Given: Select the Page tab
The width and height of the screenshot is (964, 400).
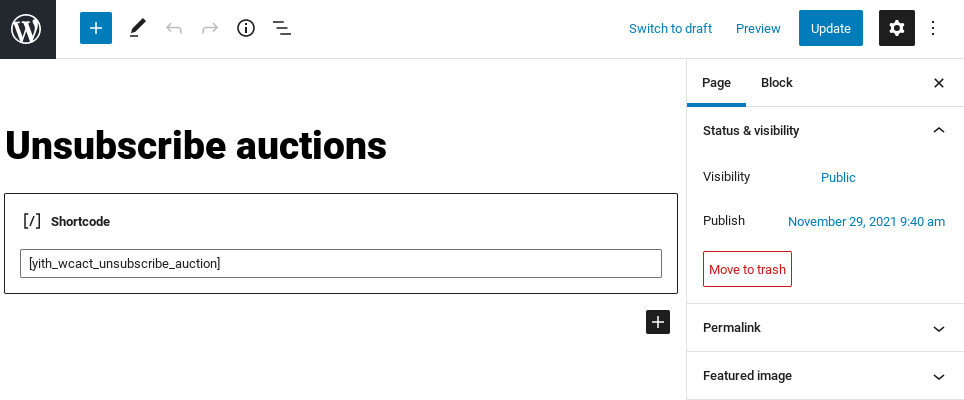Looking at the screenshot, I should [716, 83].
